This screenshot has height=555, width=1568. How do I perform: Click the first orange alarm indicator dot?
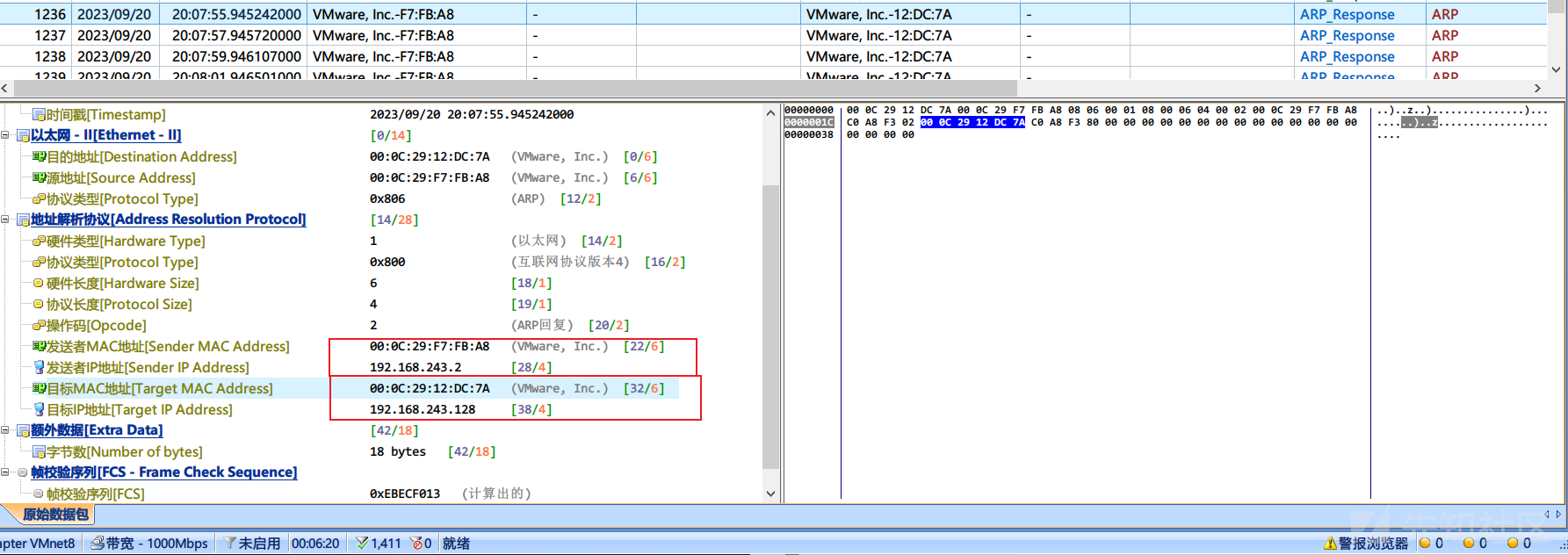(x=1425, y=544)
